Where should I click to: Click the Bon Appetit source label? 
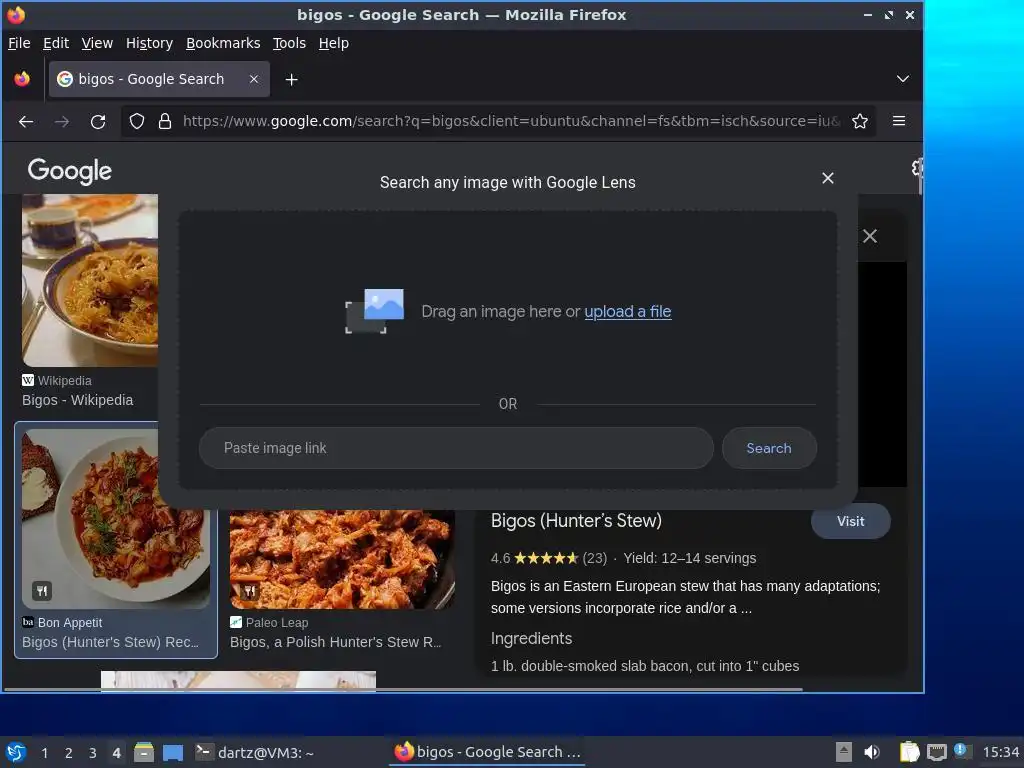click(x=70, y=622)
